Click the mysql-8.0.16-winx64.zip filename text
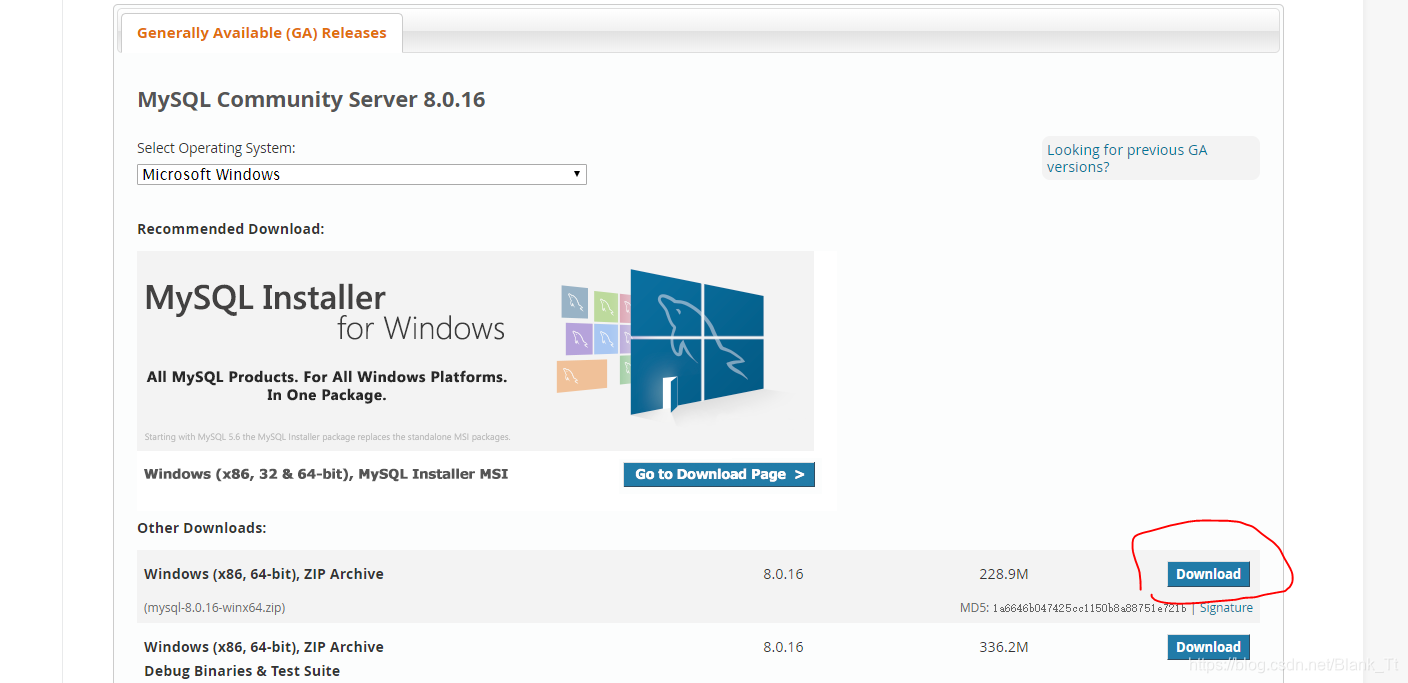The image size is (1408, 683). [214, 608]
